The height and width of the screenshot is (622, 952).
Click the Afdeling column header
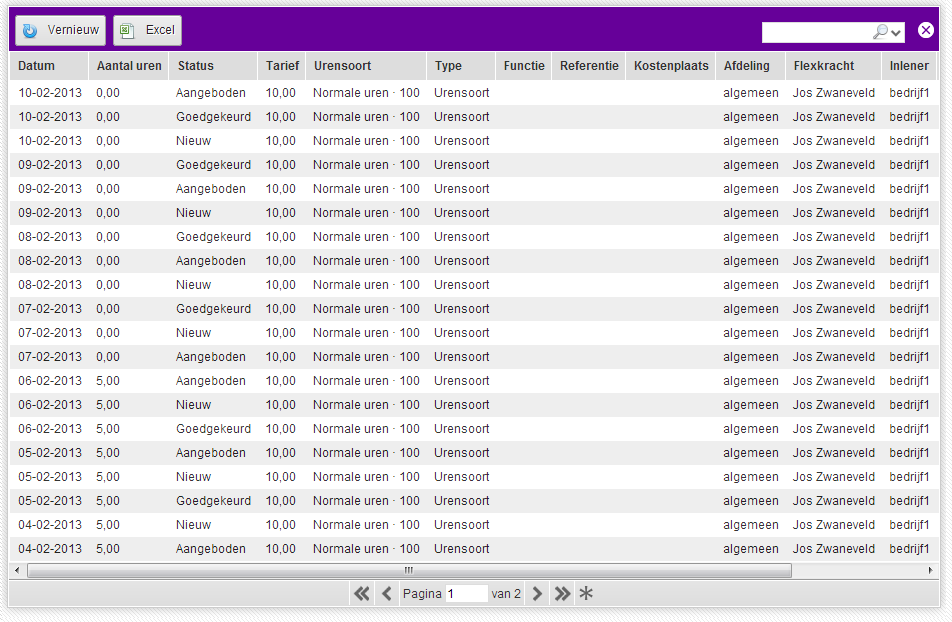pos(750,66)
